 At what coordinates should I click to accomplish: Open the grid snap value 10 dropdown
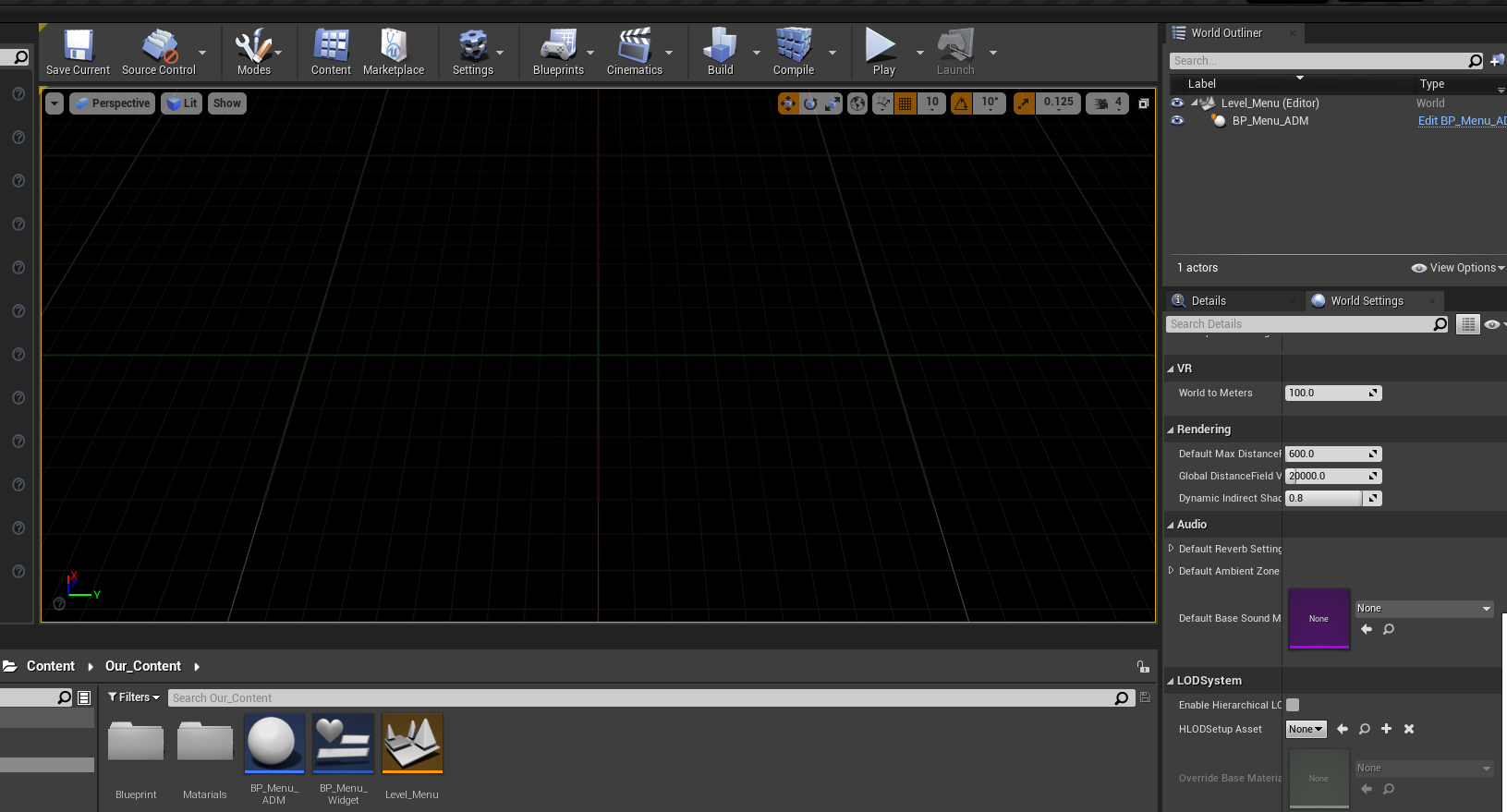[x=932, y=103]
